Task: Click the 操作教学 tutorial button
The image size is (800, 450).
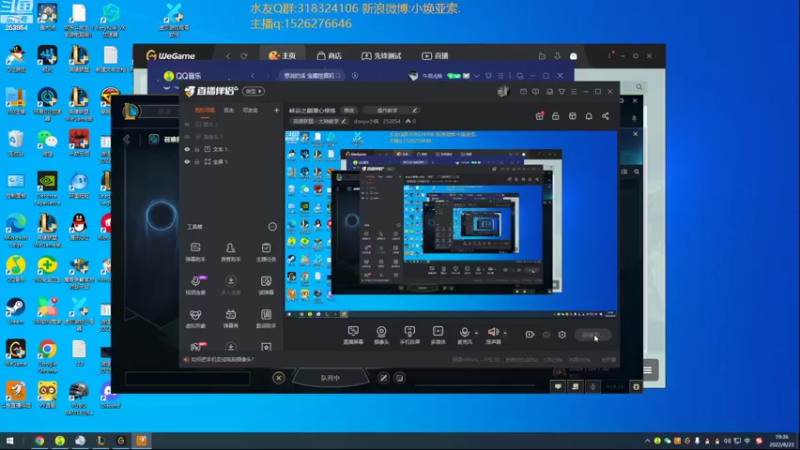Action: [x=392, y=110]
